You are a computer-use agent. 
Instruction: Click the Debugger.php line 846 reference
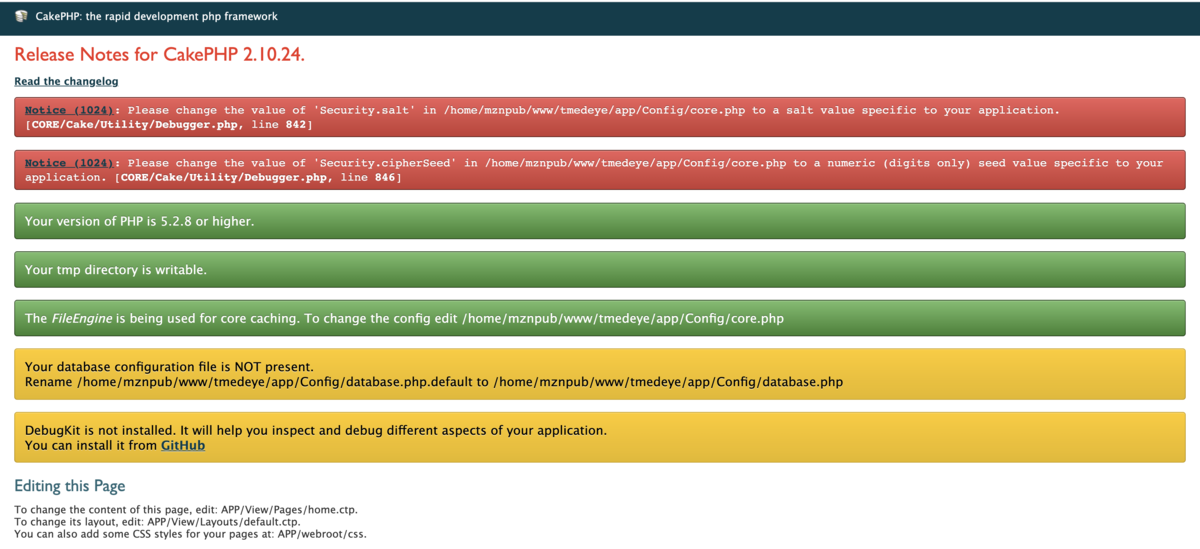[258, 177]
